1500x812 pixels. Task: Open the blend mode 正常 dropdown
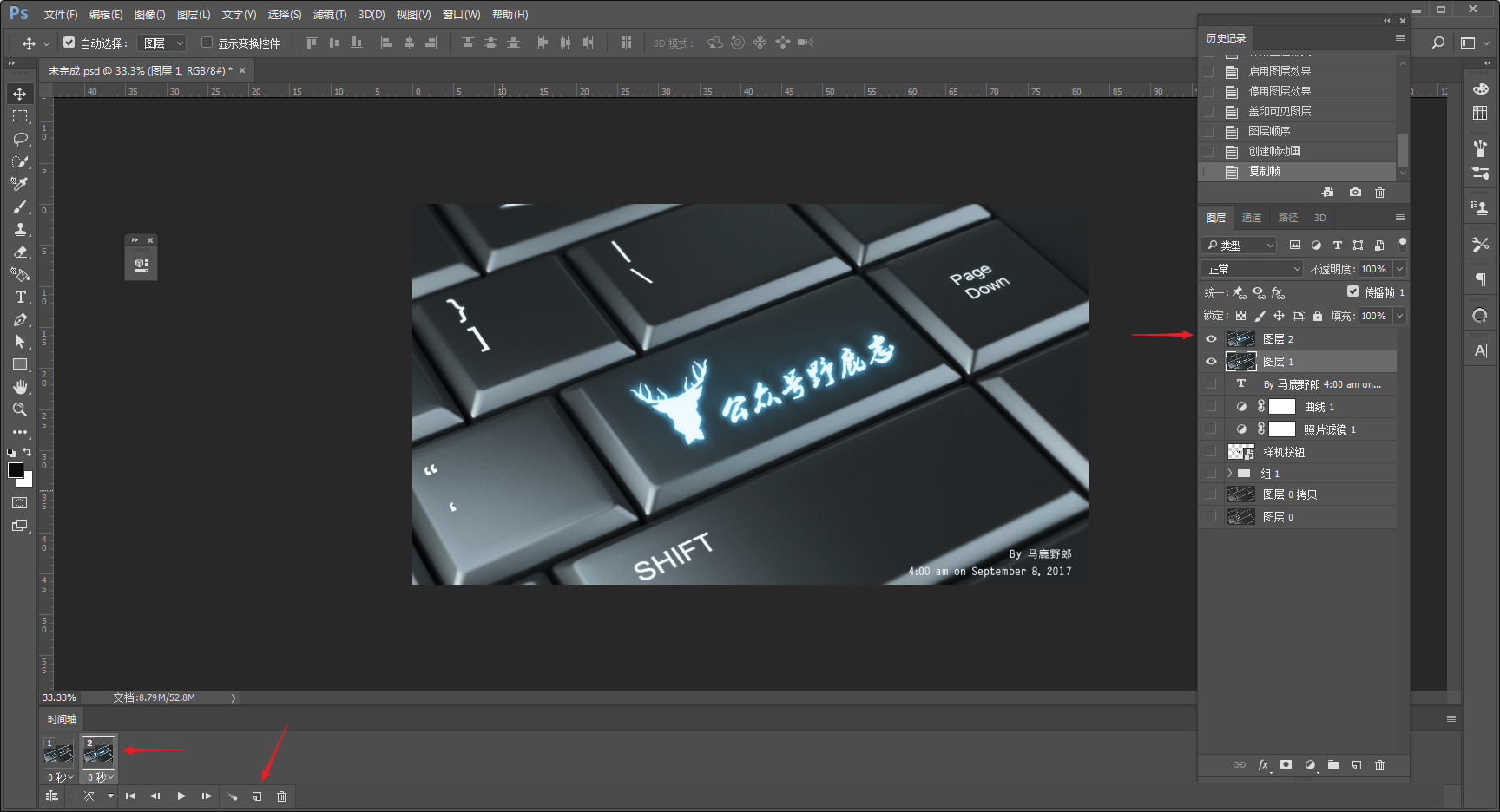1253,269
